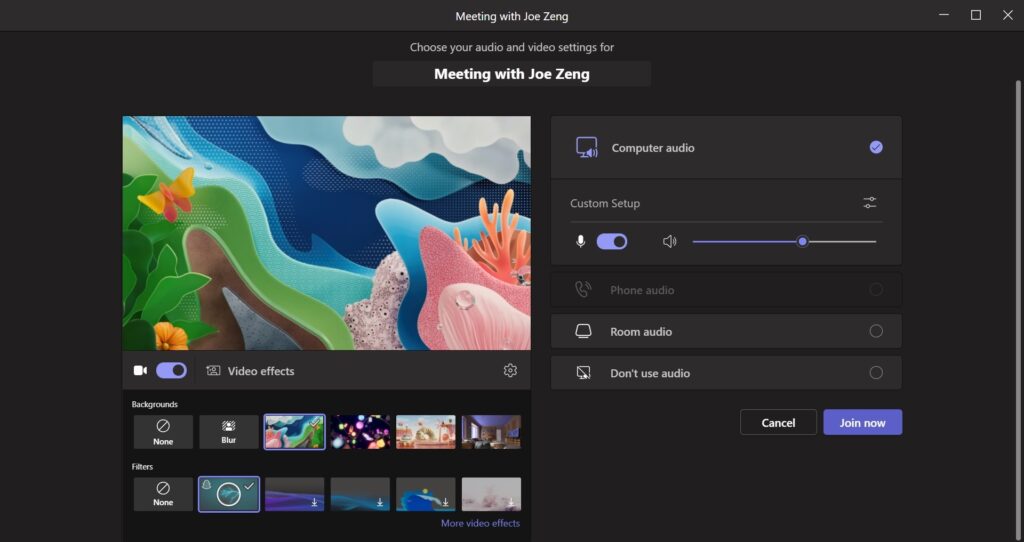Image resolution: width=1024 pixels, height=542 pixels.
Task: Open More video effects link
Action: click(x=480, y=523)
